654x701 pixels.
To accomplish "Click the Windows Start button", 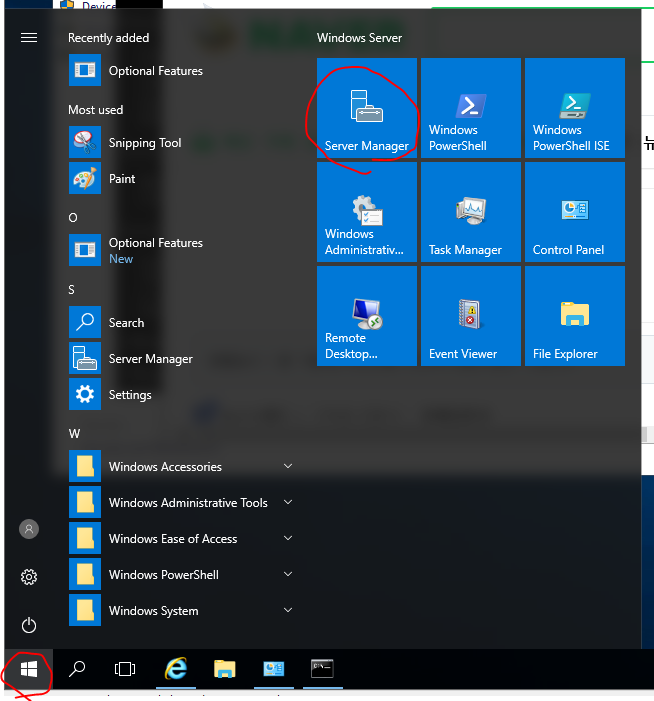I will coord(29,669).
